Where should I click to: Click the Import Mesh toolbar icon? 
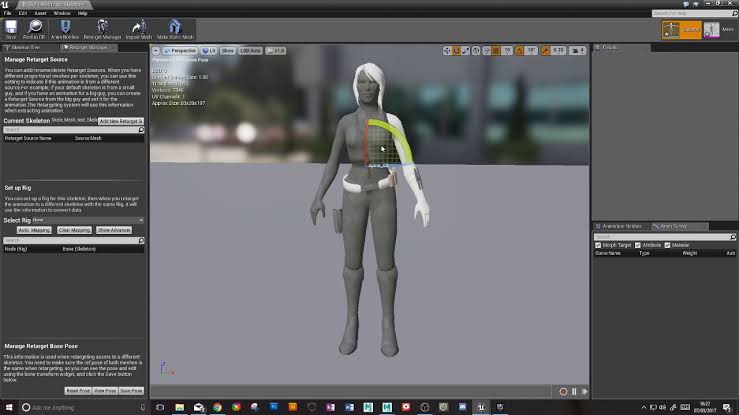(139, 29)
